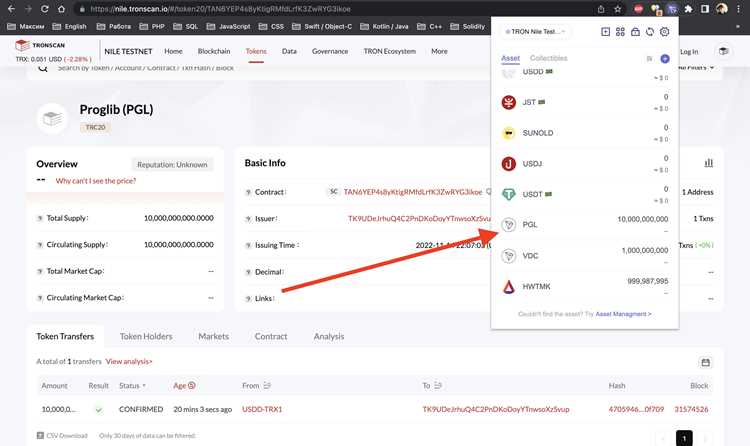Open the browser extensions puzzle icon
750x446 pixels.
688,9
